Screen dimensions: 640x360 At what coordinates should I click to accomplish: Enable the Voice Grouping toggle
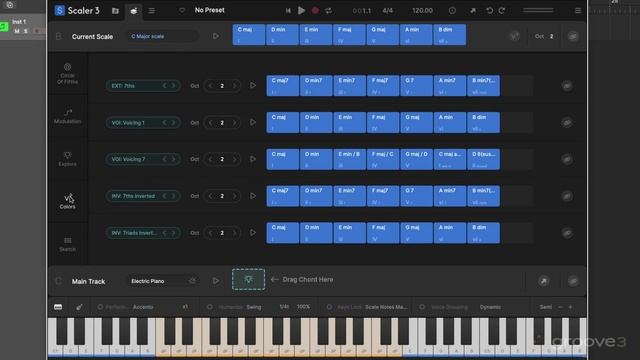pos(422,307)
